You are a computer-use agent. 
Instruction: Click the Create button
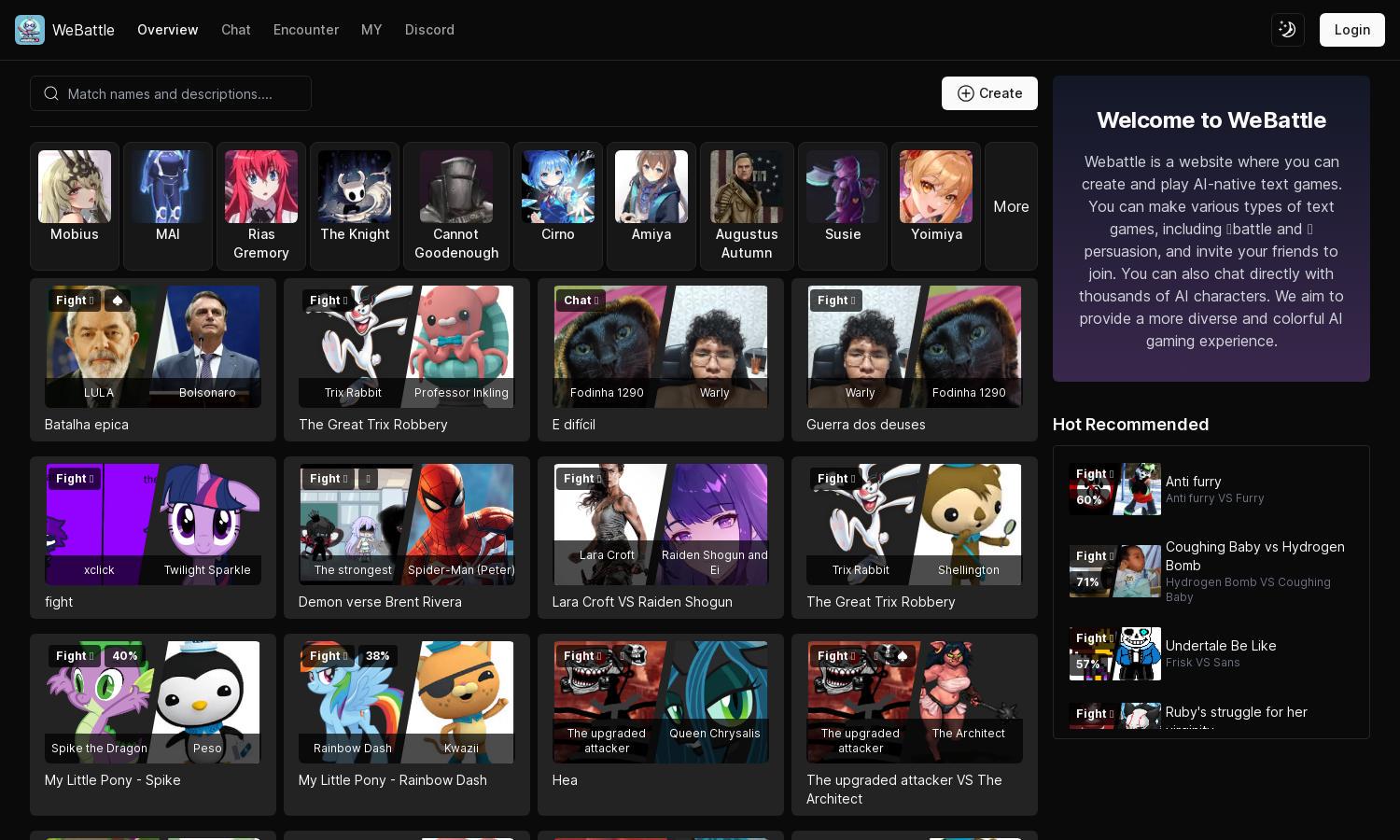coord(989,93)
